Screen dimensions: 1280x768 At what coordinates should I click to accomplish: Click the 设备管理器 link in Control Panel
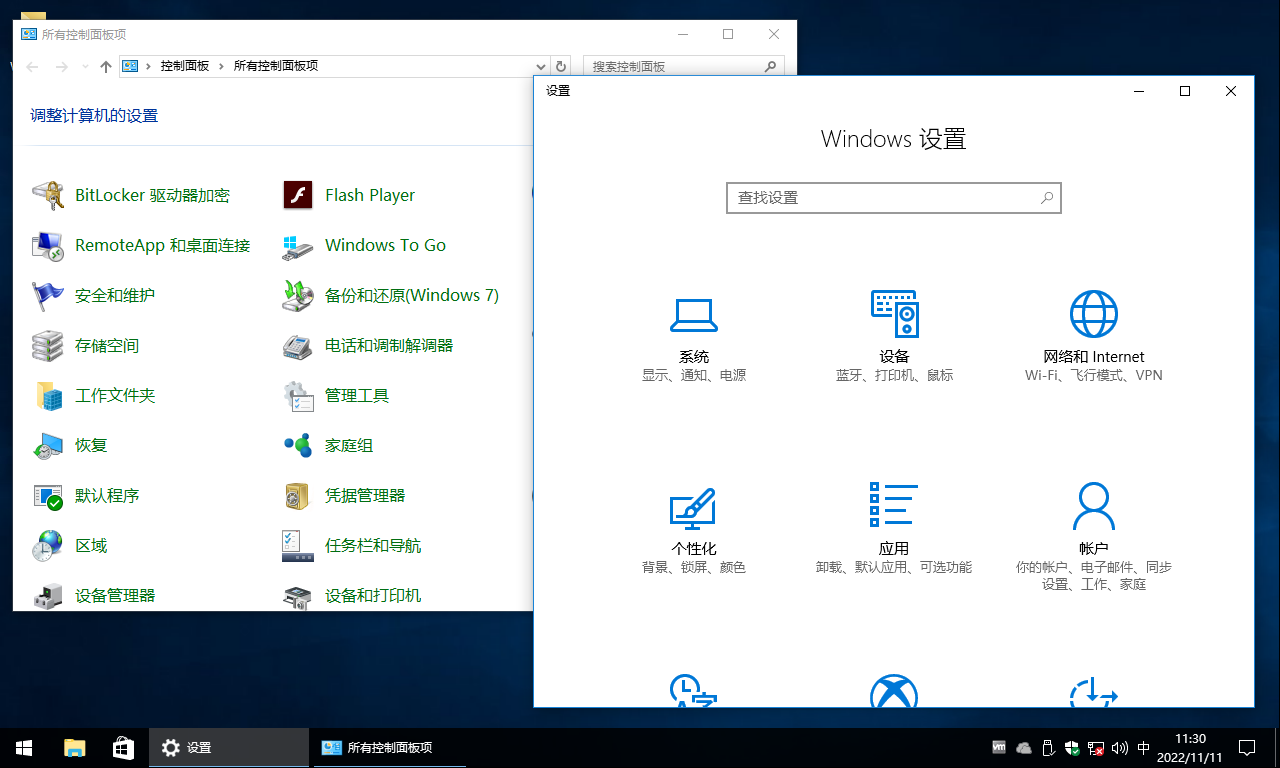tap(115, 595)
